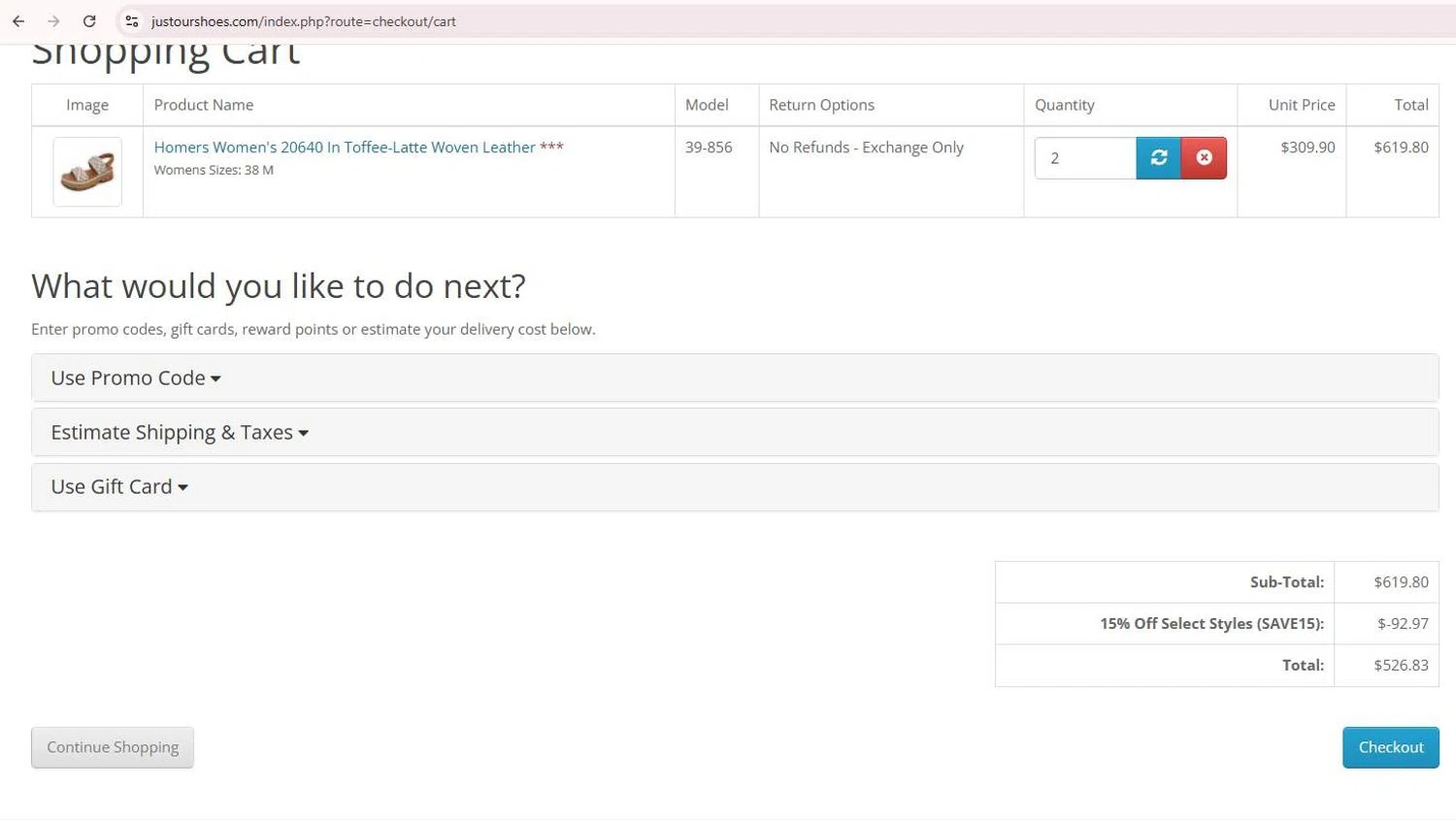Remove item with red X button

[x=1204, y=158]
